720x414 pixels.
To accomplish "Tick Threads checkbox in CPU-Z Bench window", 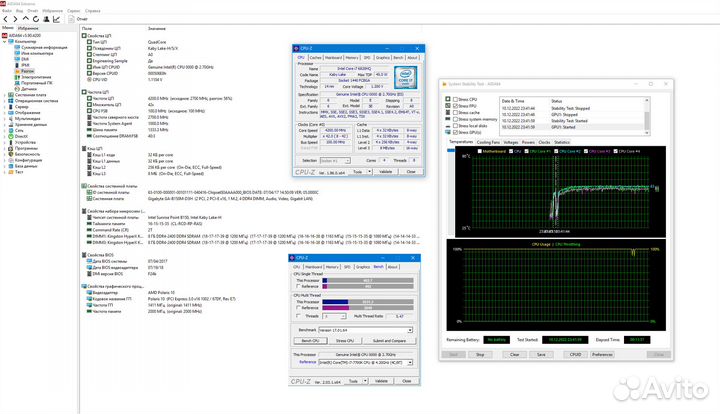I will coord(299,316).
